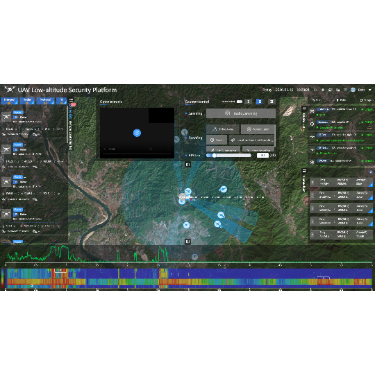Tick the blue checkbox above the lower right record list
Viewport: 375px width, 375px height.
coord(371,172)
